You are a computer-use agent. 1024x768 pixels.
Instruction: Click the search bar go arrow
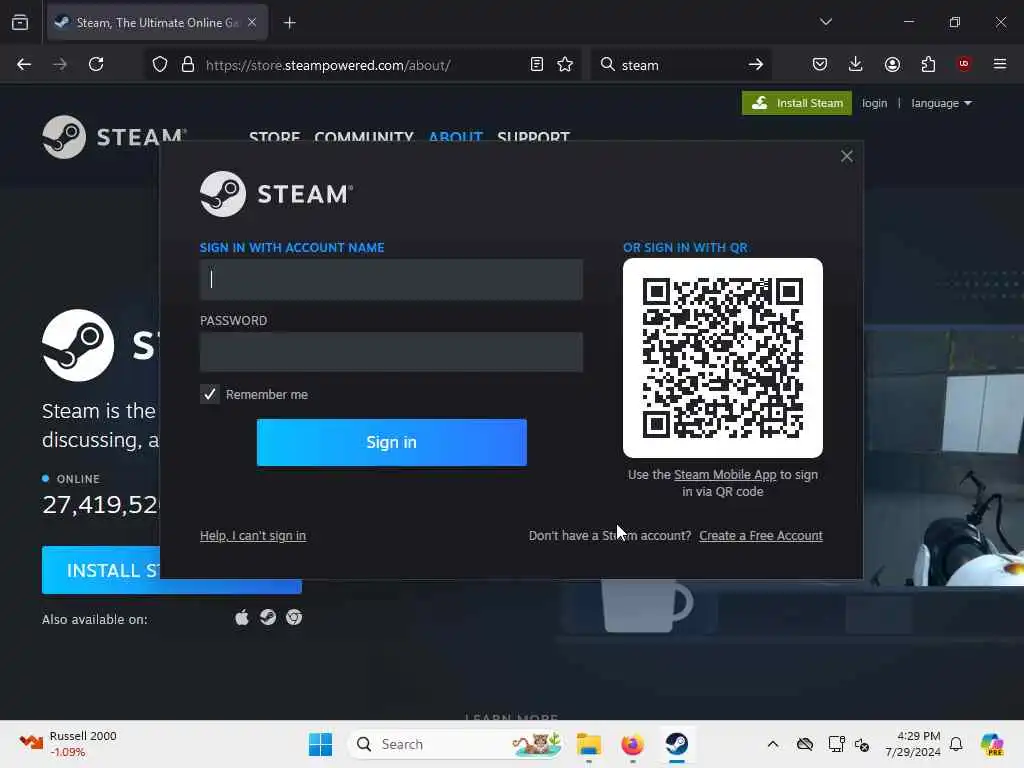click(x=756, y=64)
